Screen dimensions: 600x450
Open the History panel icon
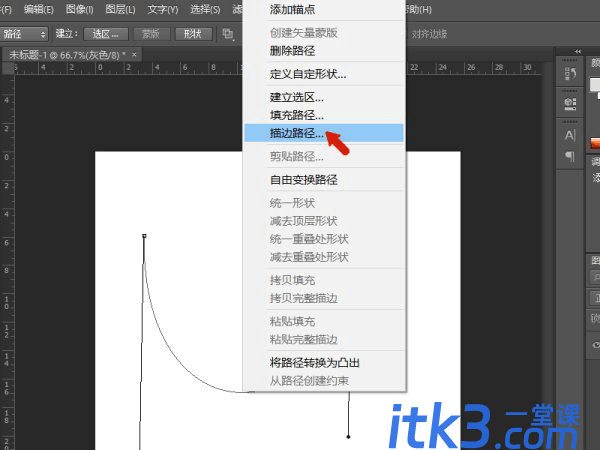(x=570, y=73)
